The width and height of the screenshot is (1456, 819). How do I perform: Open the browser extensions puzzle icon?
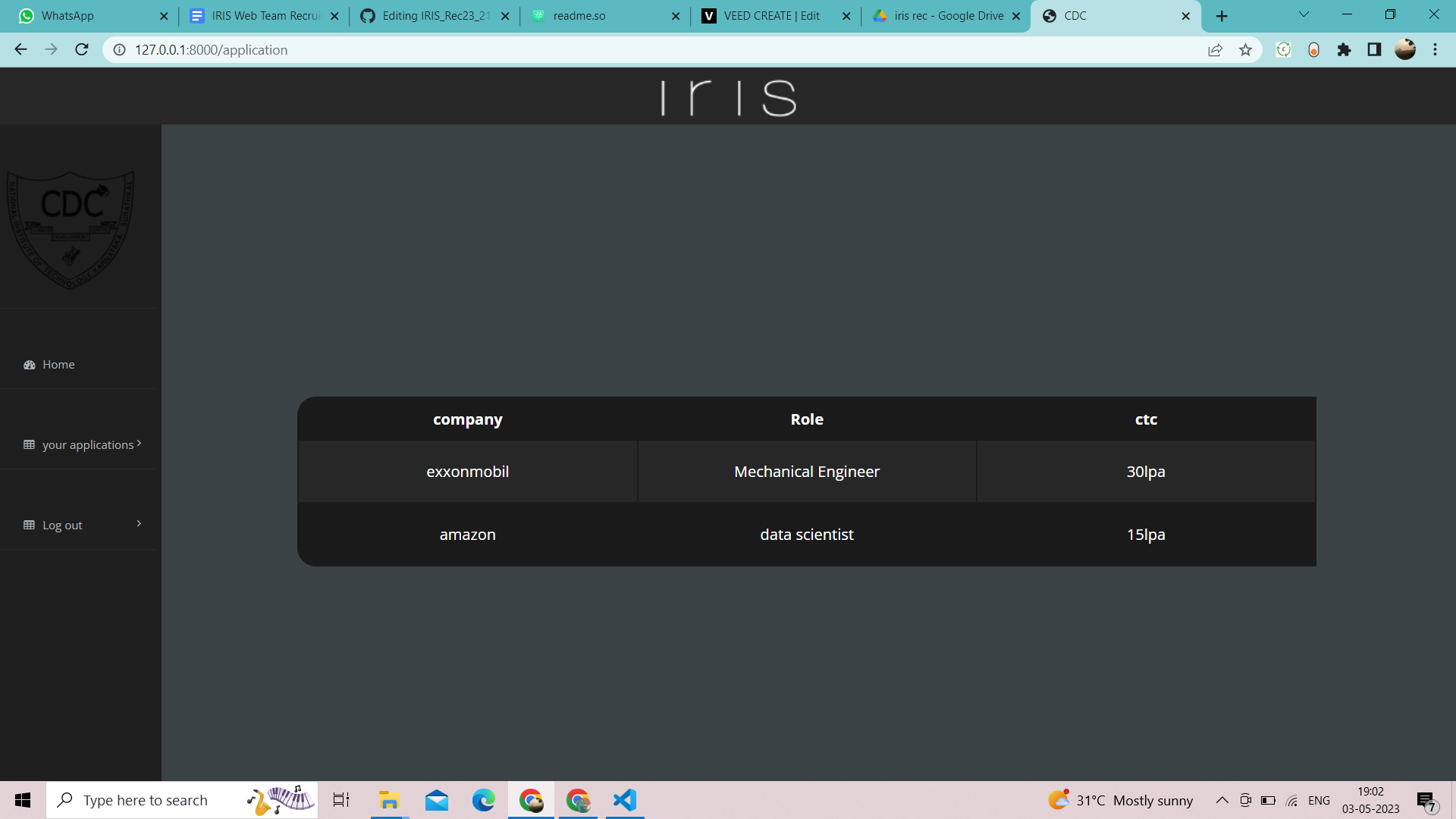[x=1344, y=50]
